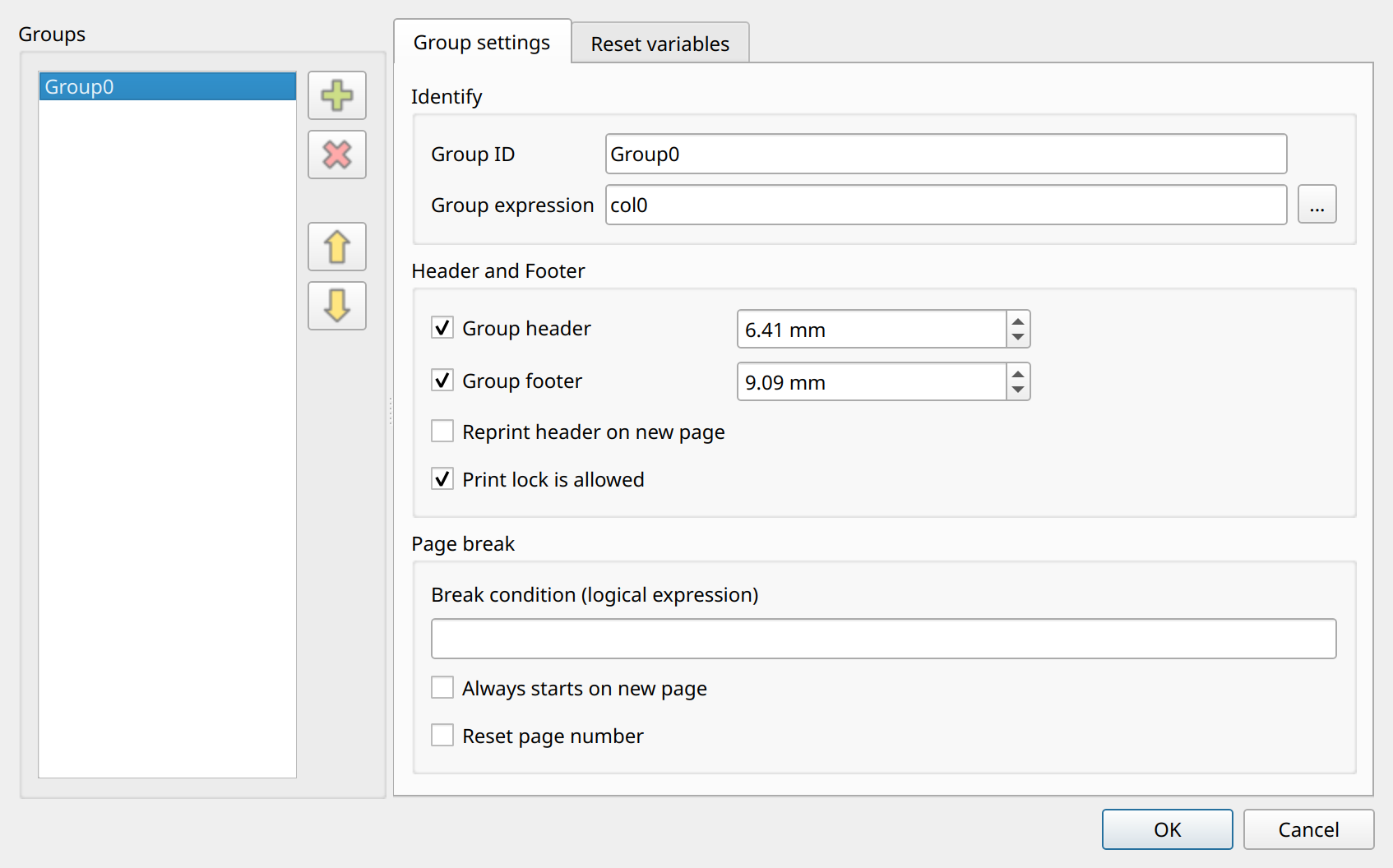Increase the group header height
The height and width of the screenshot is (868, 1393).
click(1018, 321)
